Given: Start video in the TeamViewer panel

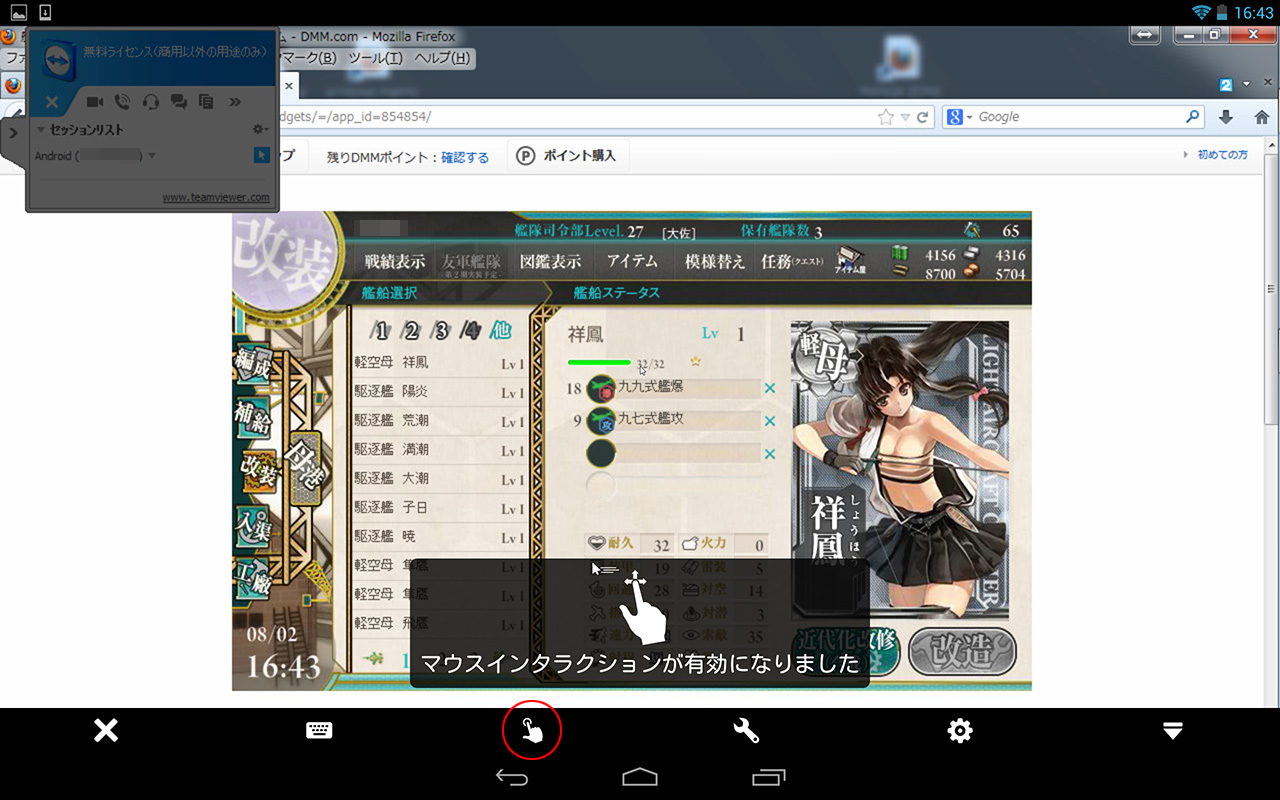Looking at the screenshot, I should coord(96,101).
